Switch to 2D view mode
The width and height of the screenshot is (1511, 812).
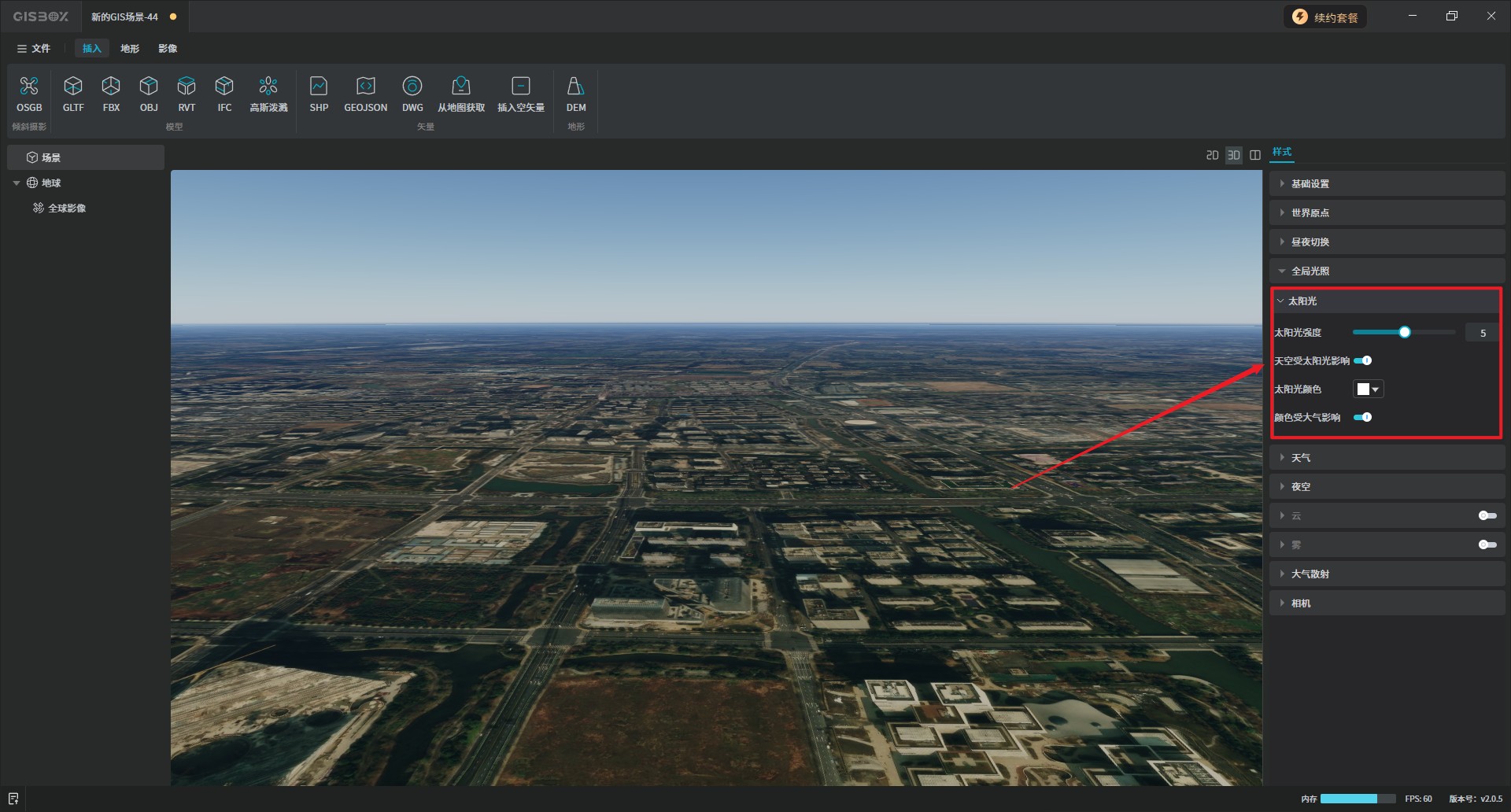pyautogui.click(x=1212, y=155)
